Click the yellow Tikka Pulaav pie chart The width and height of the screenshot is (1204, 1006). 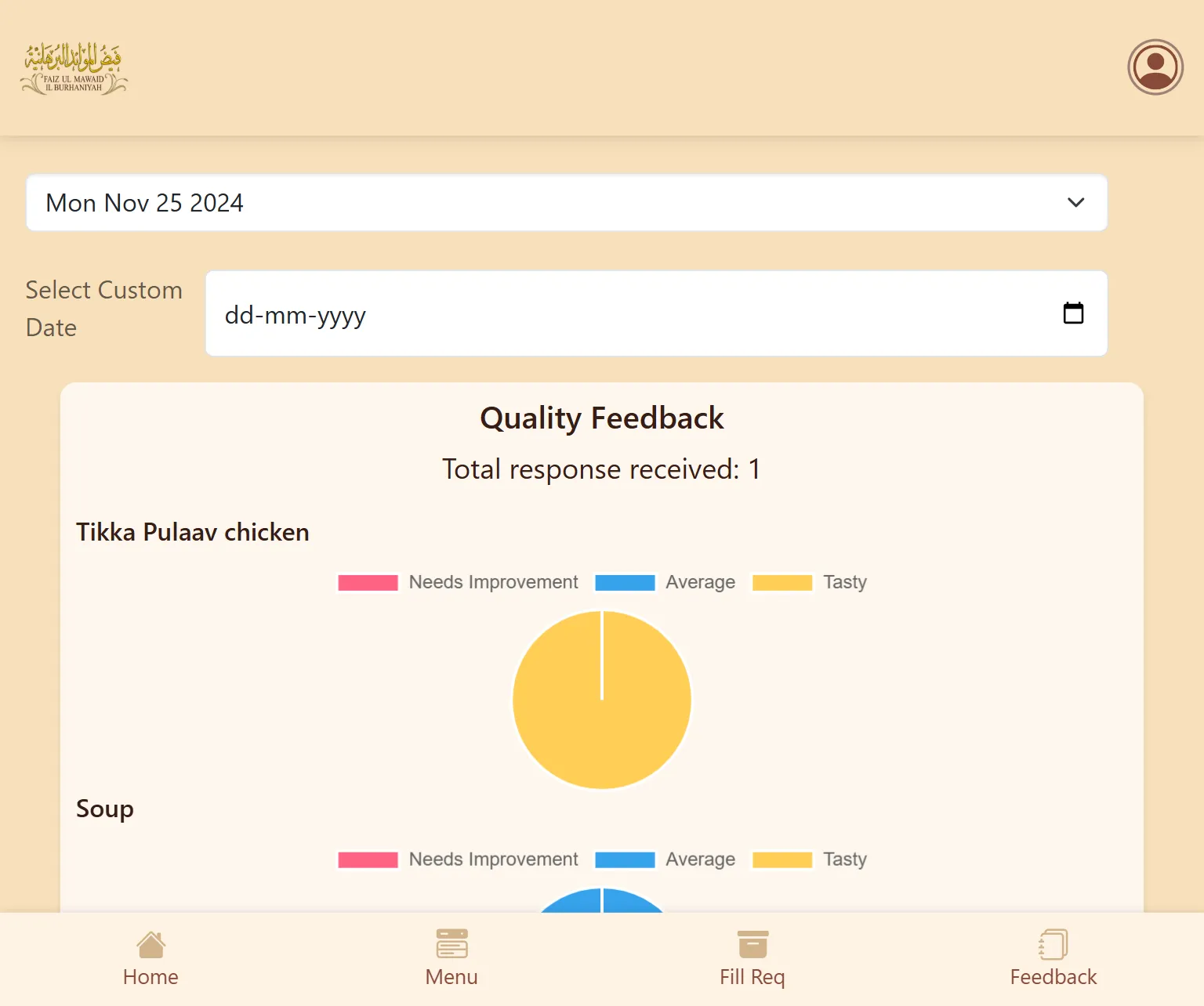tap(602, 700)
